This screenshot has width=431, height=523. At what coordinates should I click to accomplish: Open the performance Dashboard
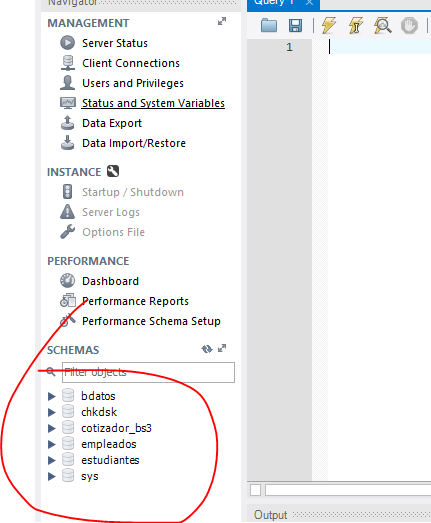point(110,281)
